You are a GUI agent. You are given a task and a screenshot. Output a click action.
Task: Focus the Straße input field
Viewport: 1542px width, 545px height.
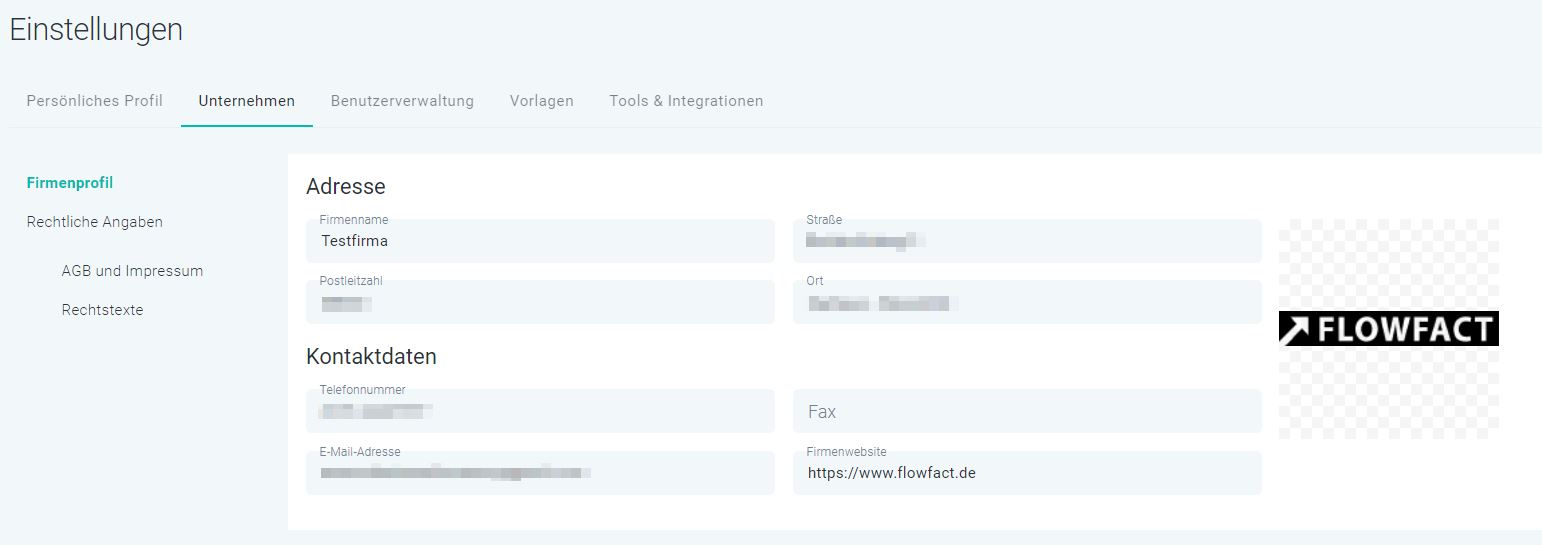[1027, 242]
